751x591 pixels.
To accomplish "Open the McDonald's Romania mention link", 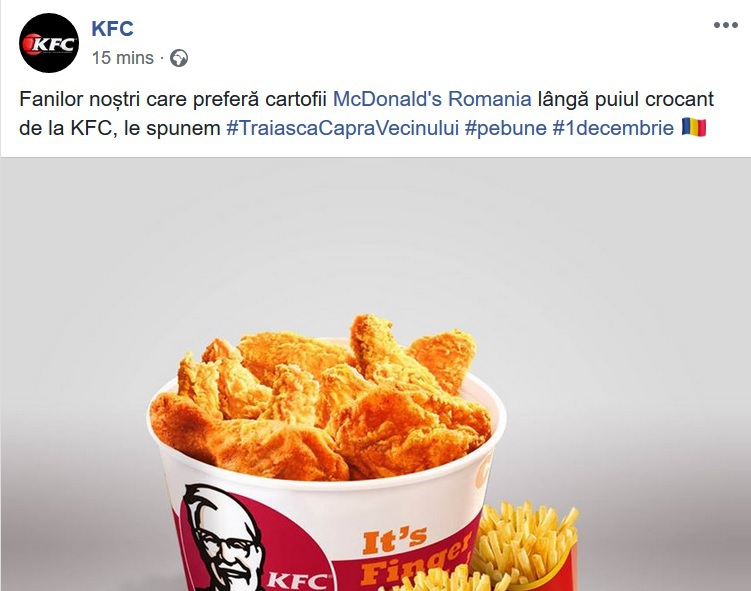I will 432,99.
